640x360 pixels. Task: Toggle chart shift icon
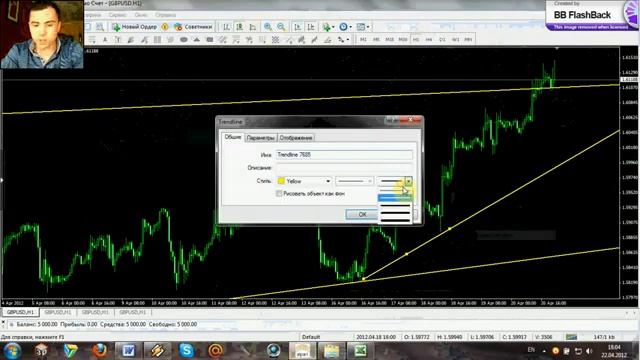point(311,27)
